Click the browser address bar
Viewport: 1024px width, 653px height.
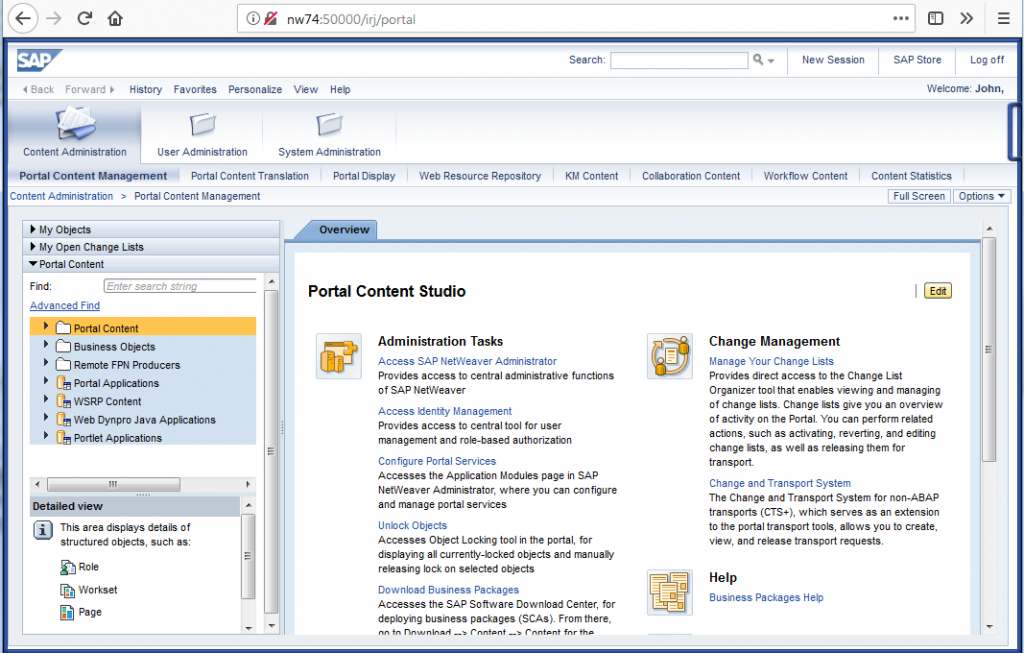point(578,19)
